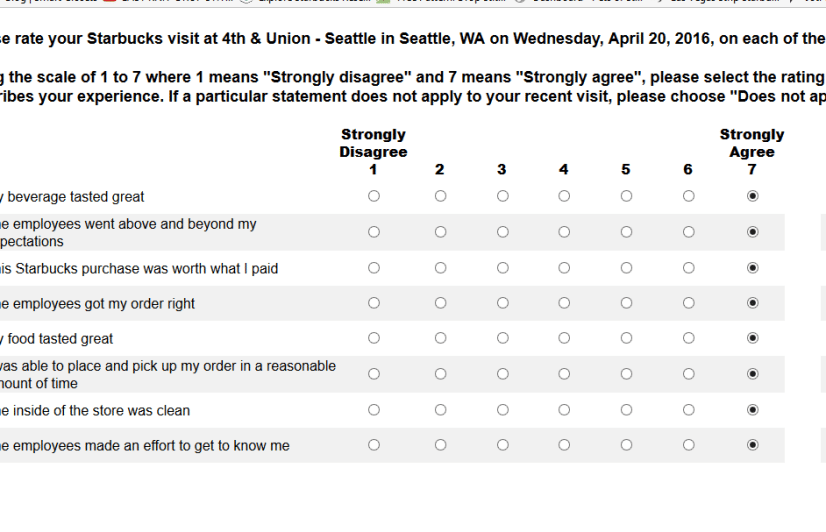Choose 4 for employees went above and beyond
This screenshot has width=826, height=532.
coord(564,232)
